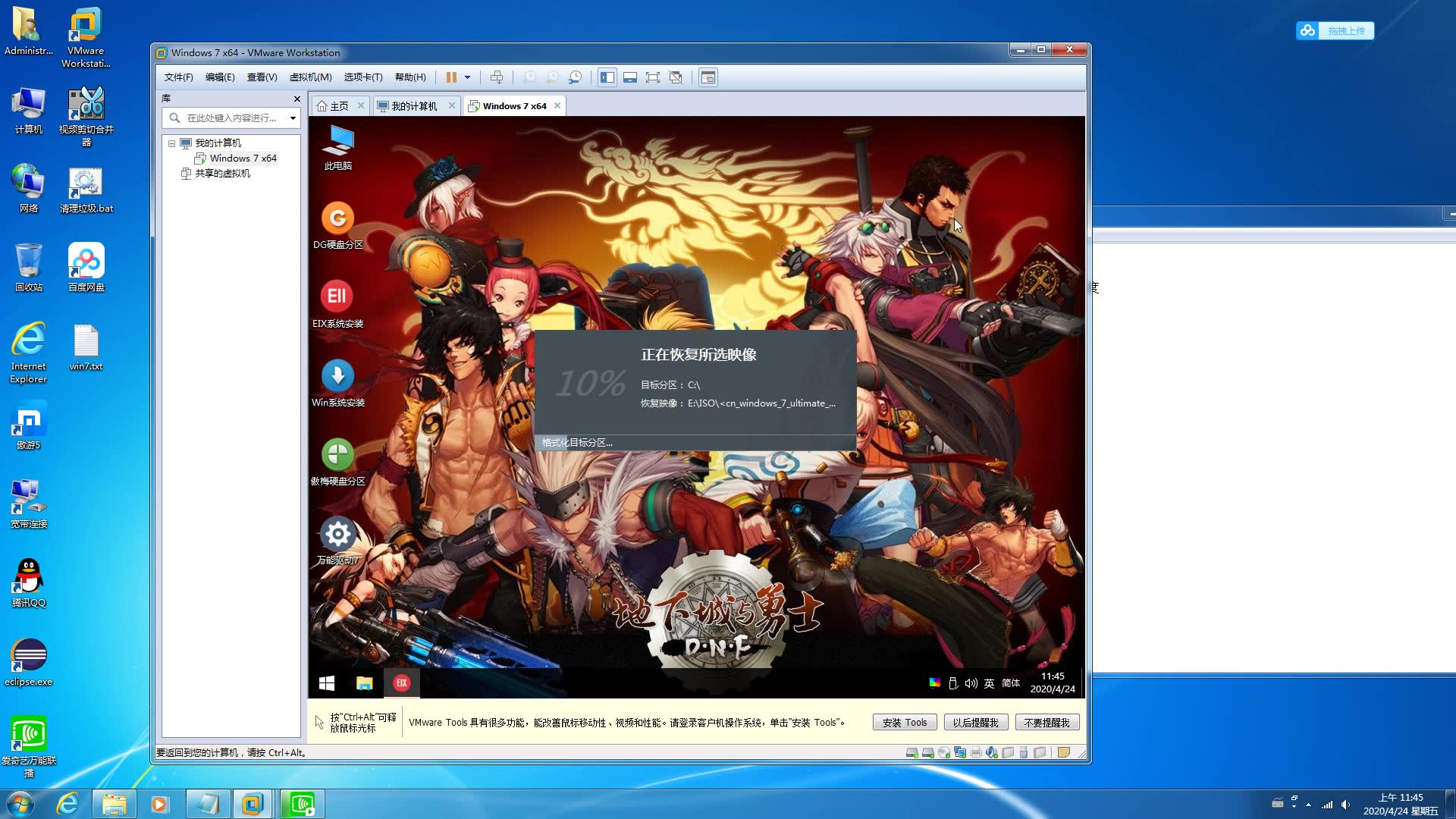Click the 安装 Tools button
The image size is (1456, 819).
[905, 721]
